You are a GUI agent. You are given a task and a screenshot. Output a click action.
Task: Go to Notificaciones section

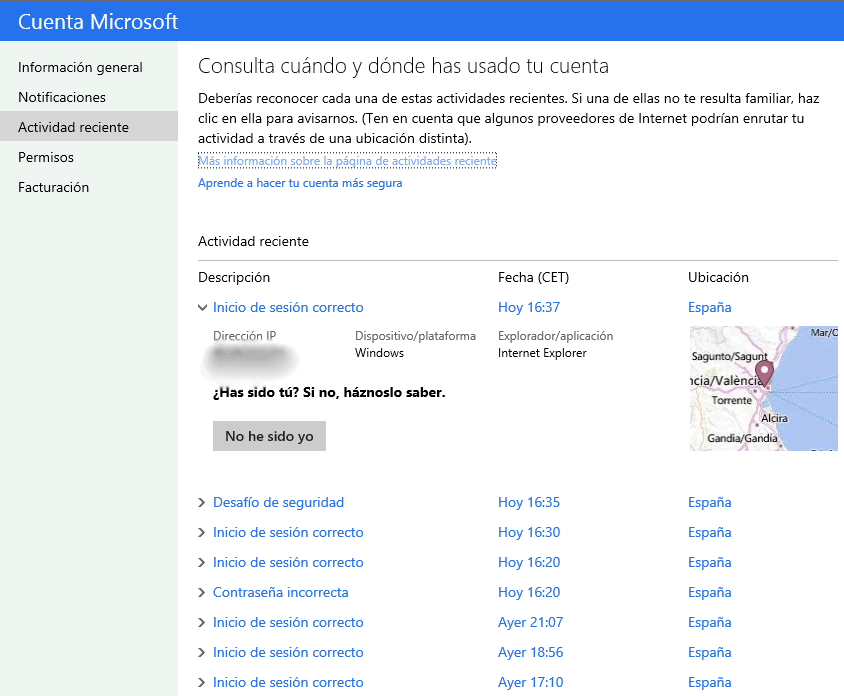62,97
